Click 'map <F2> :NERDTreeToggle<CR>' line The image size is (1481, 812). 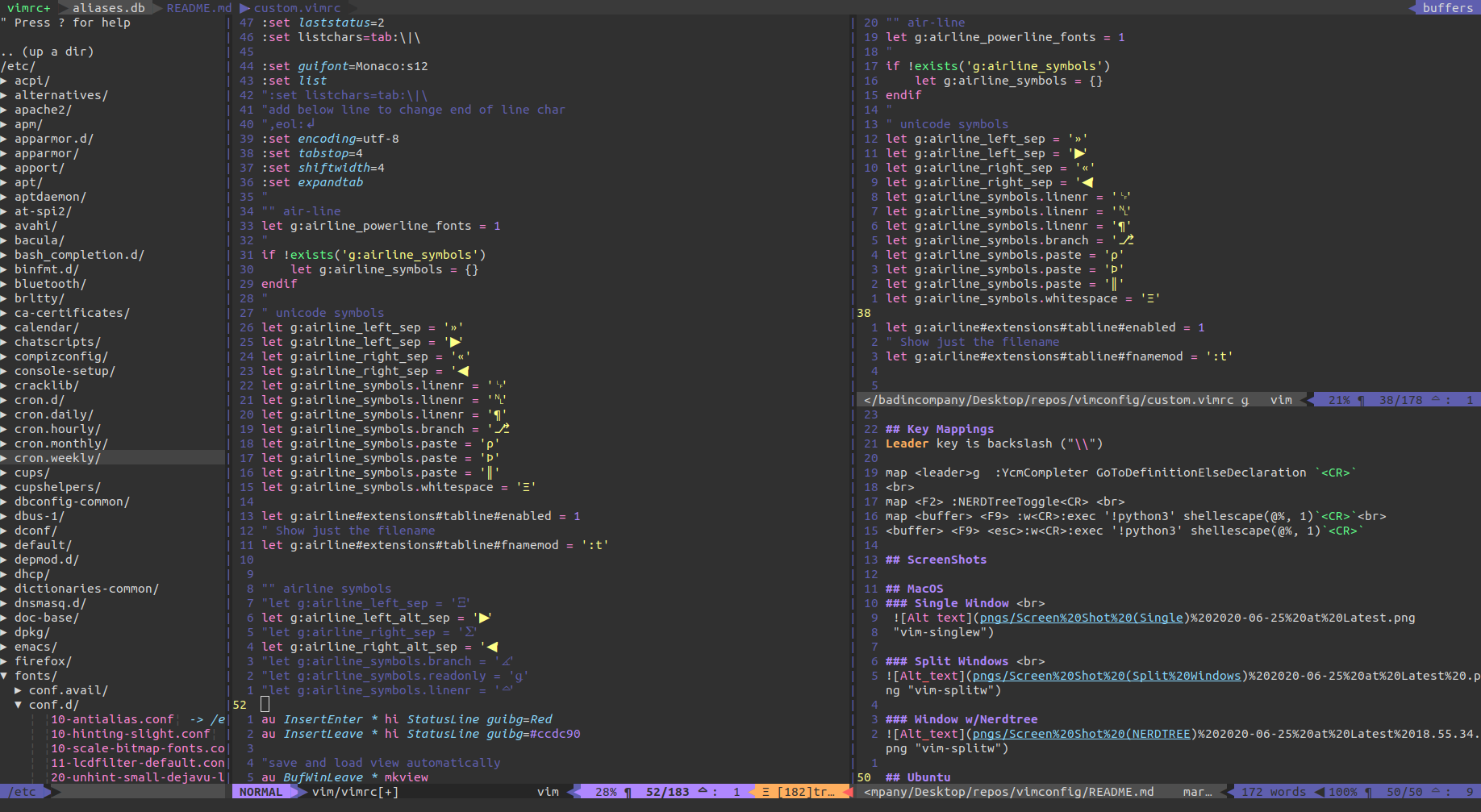coord(1005,502)
